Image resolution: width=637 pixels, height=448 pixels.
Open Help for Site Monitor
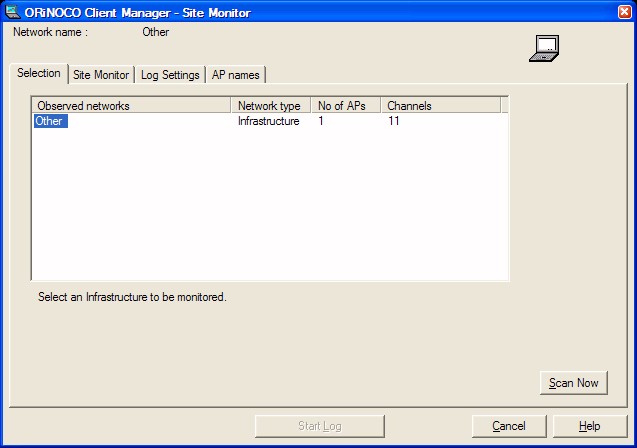[x=590, y=426]
